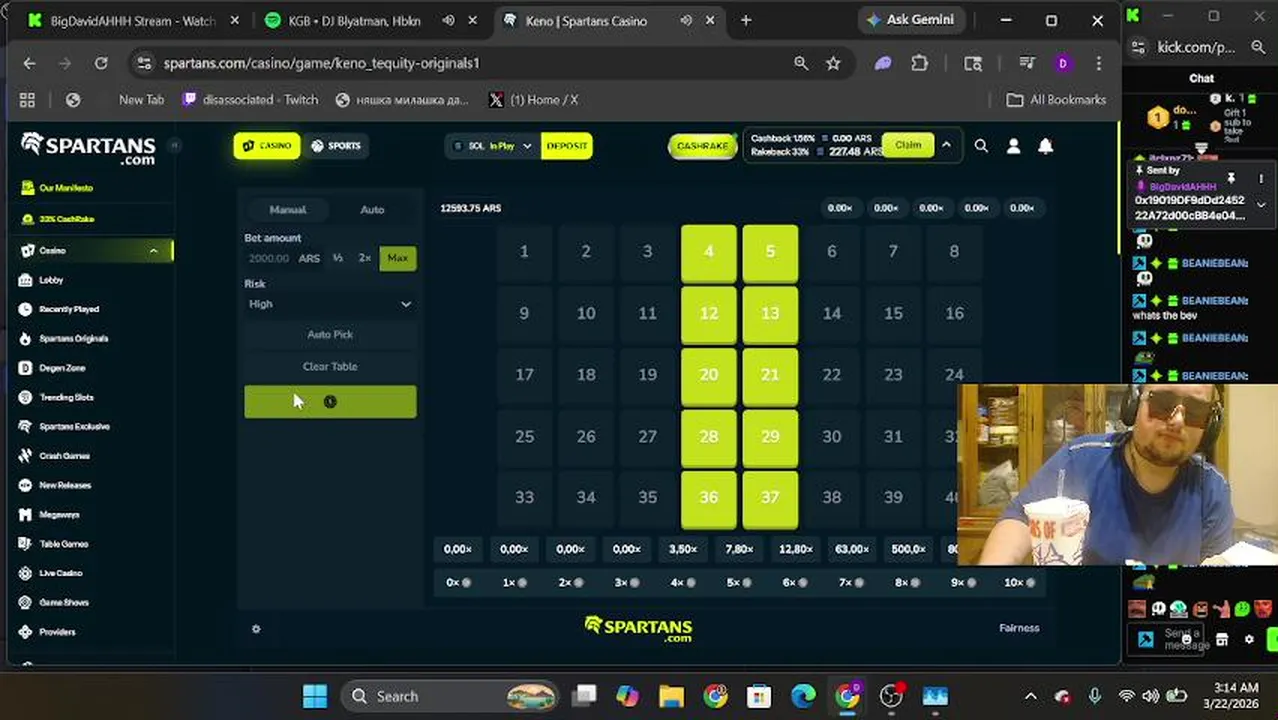Open Ask Gemini in browser
Image resolution: width=1278 pixels, height=720 pixels.
[x=910, y=20]
